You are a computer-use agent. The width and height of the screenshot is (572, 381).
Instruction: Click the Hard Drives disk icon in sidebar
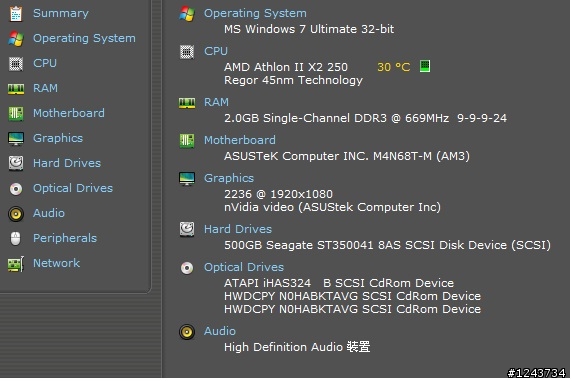click(16, 163)
